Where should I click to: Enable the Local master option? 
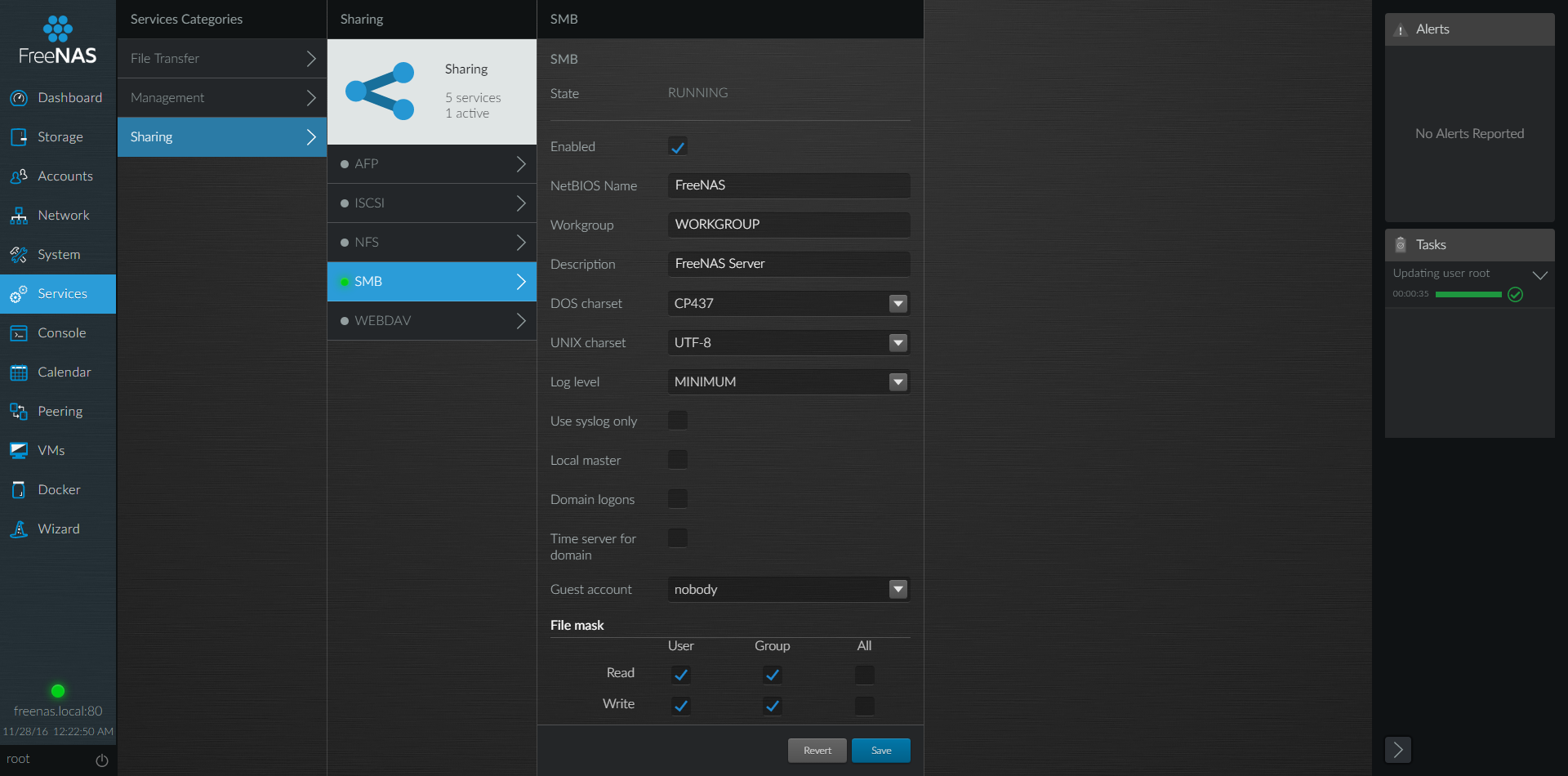[678, 459]
